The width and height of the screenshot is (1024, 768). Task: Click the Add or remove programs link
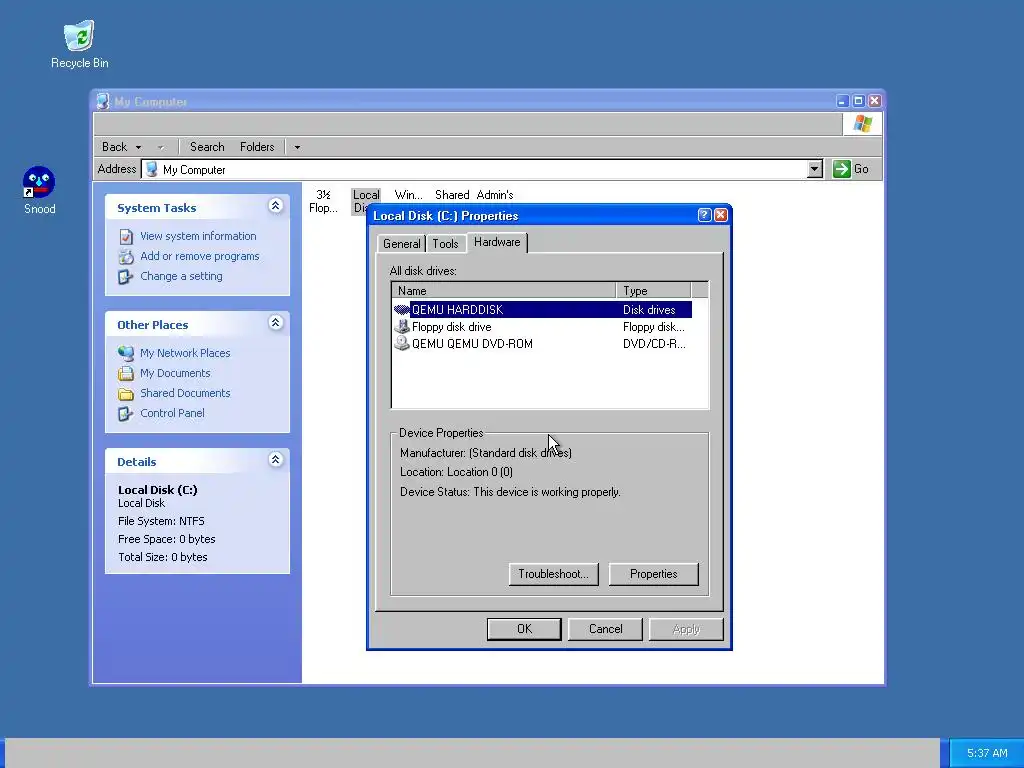click(200, 257)
